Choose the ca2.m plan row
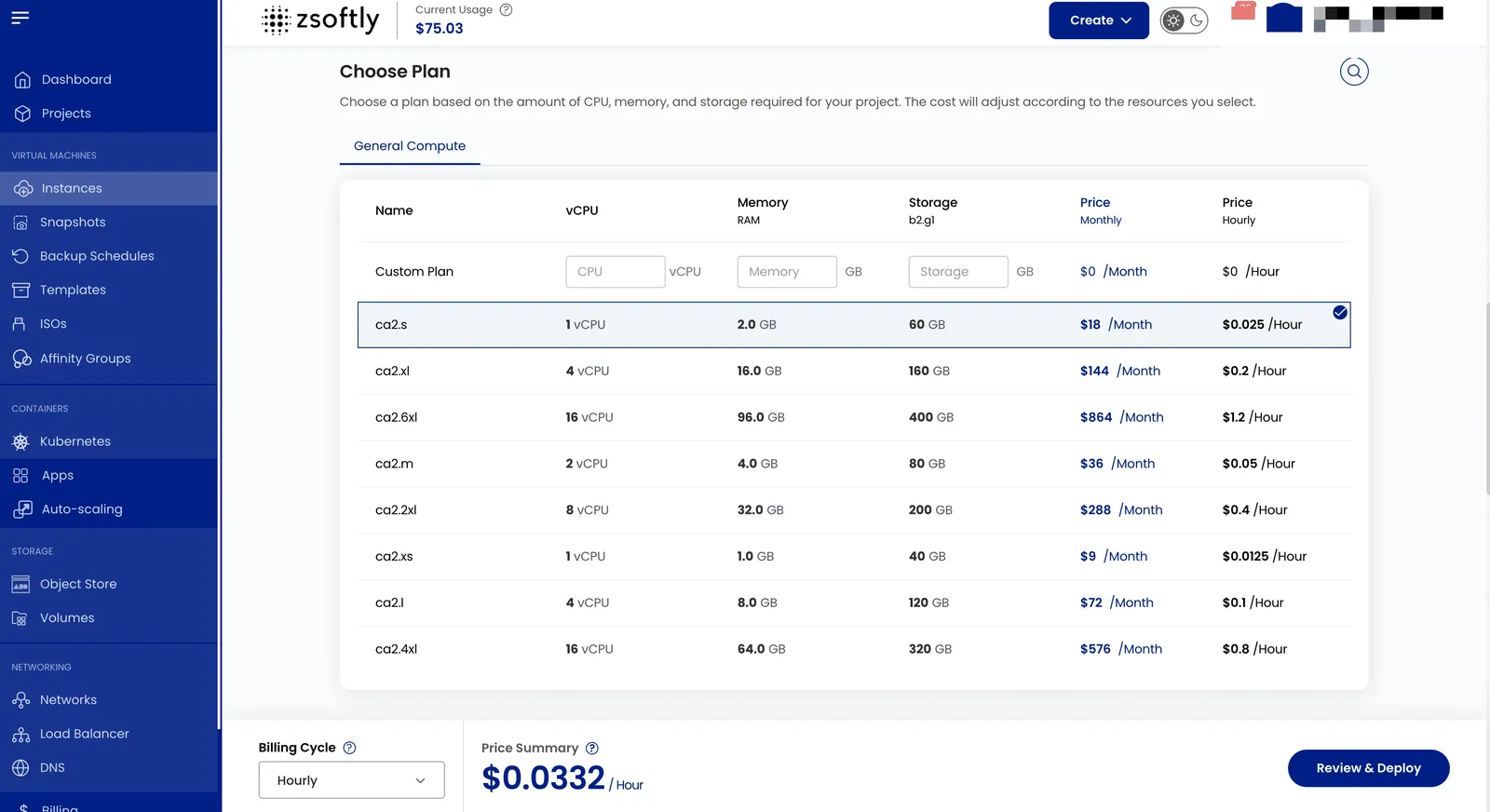 [x=854, y=464]
